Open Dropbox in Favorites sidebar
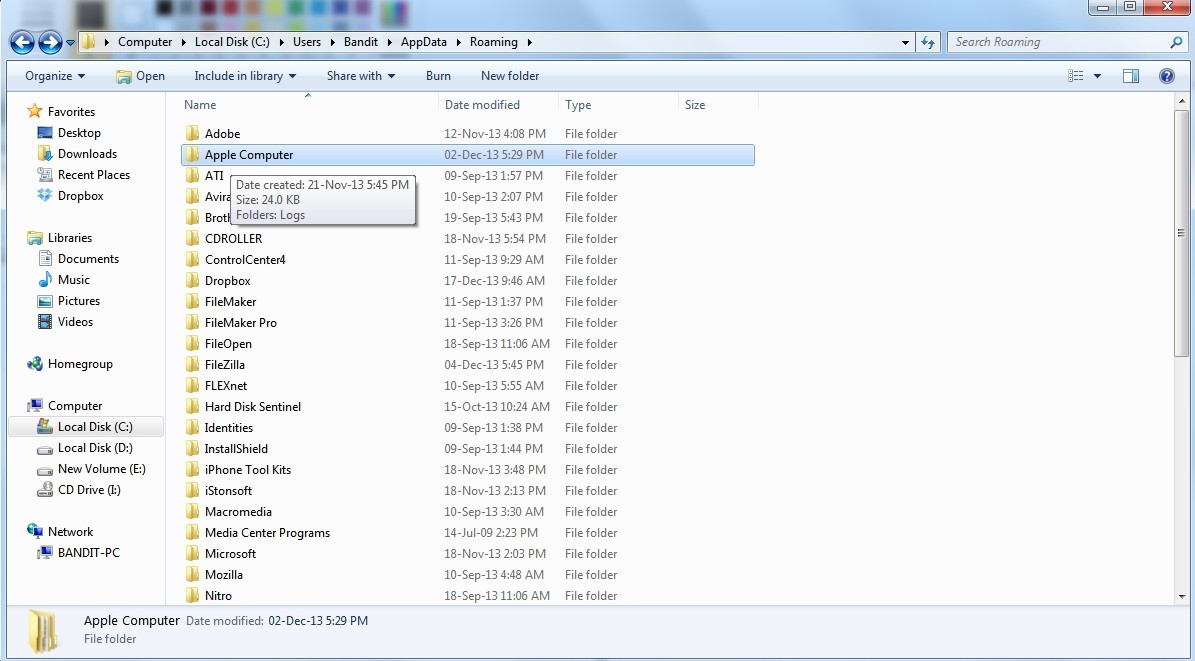This screenshot has width=1195, height=661. (x=80, y=196)
